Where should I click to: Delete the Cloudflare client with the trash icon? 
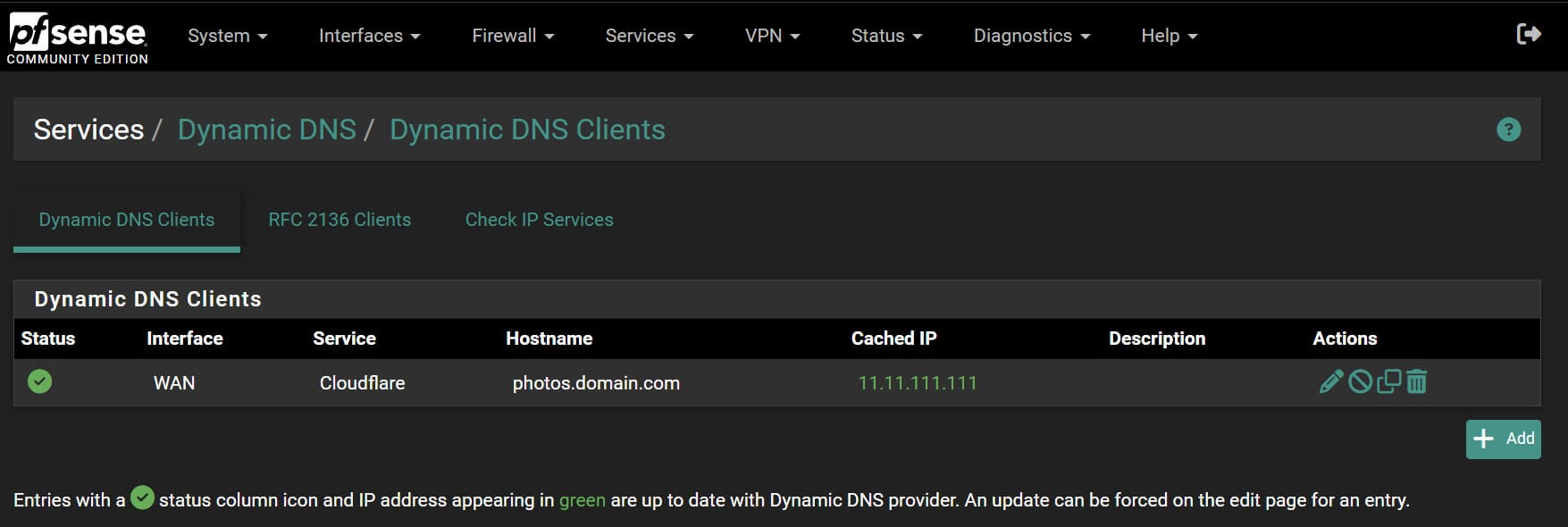click(x=1416, y=381)
